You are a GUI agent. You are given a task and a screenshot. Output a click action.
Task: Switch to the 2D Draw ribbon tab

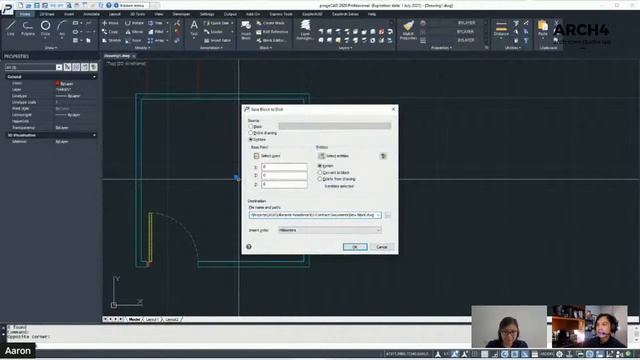[x=47, y=14]
